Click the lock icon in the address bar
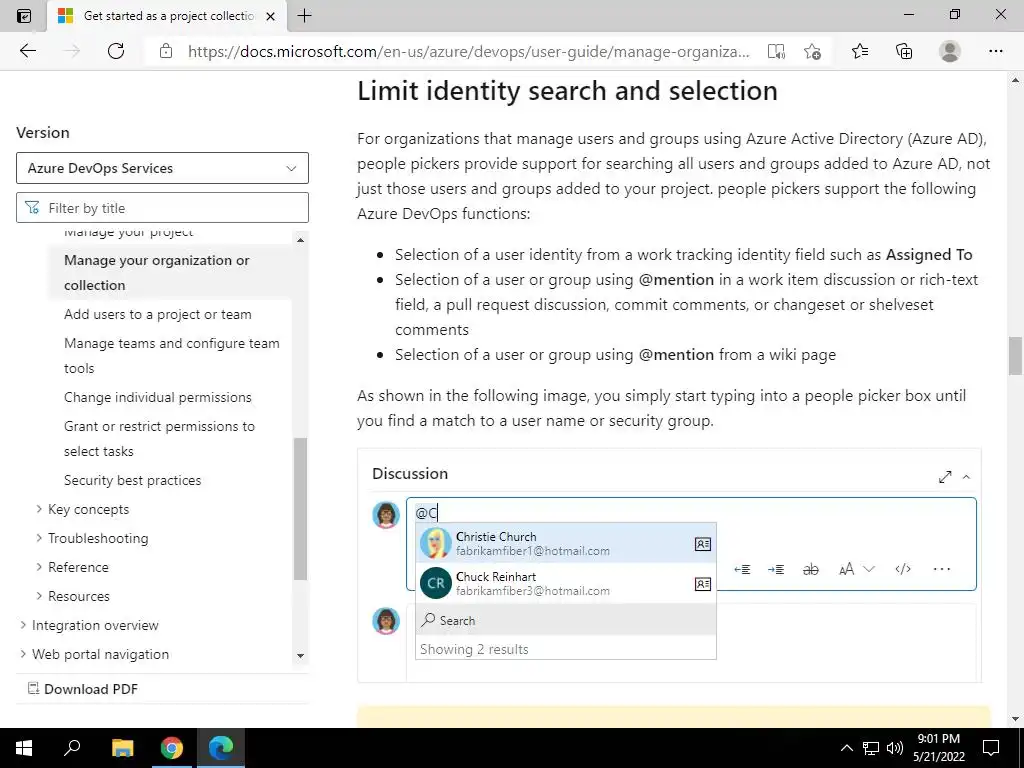 click(166, 51)
